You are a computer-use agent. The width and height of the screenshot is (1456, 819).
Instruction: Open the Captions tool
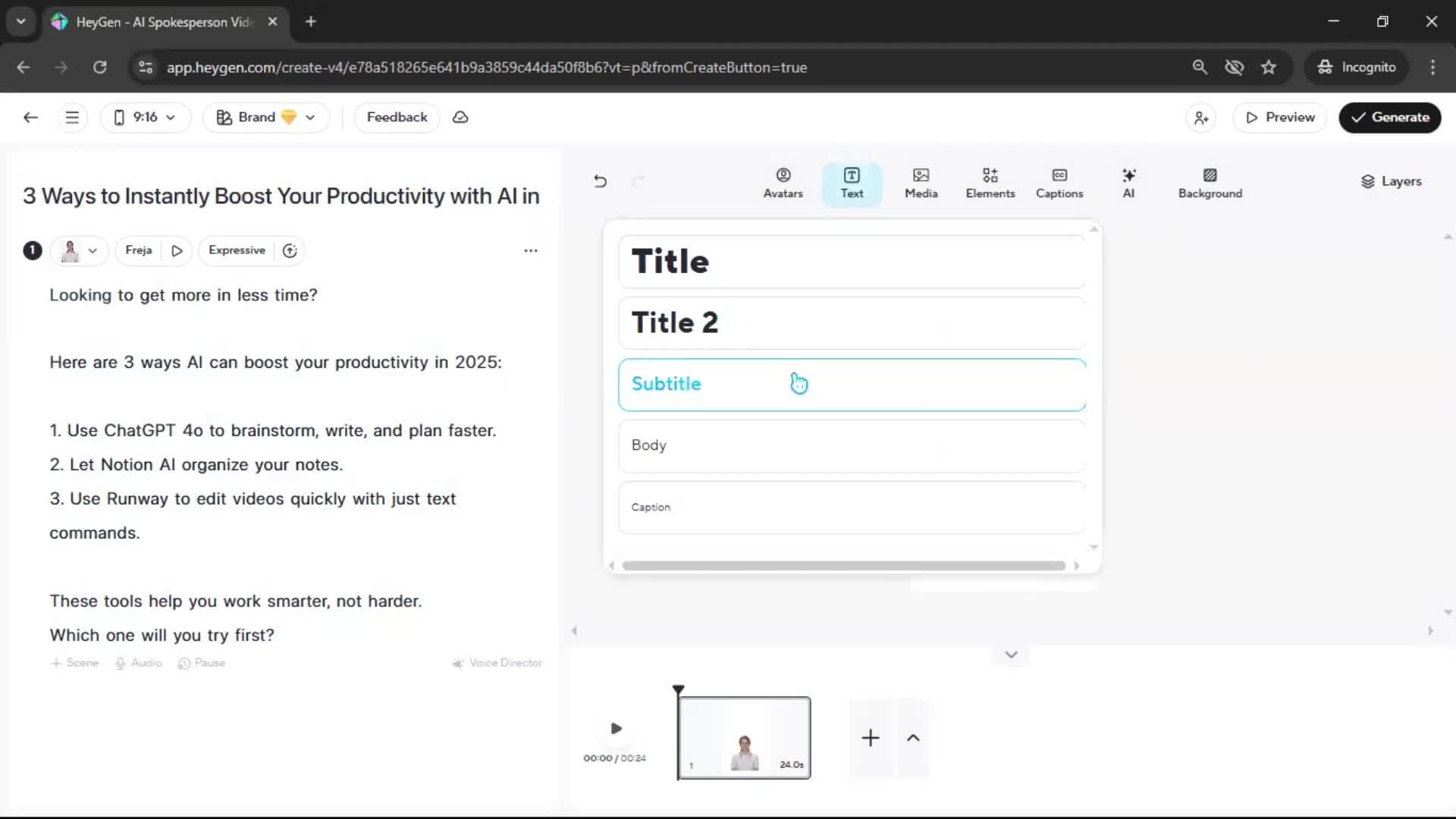pyautogui.click(x=1059, y=183)
